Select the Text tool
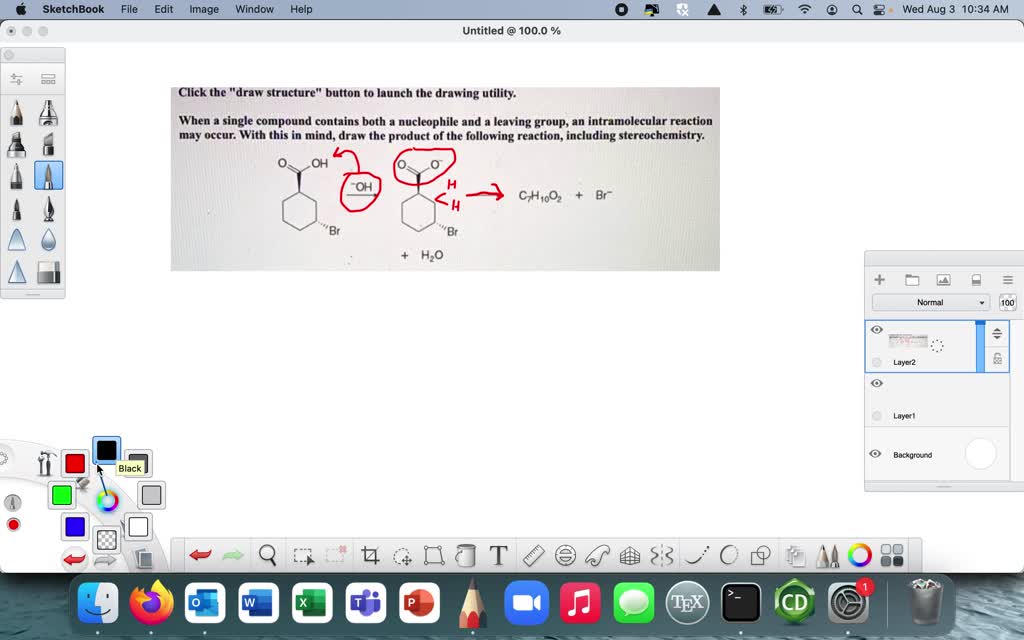1024x640 pixels. pos(499,554)
